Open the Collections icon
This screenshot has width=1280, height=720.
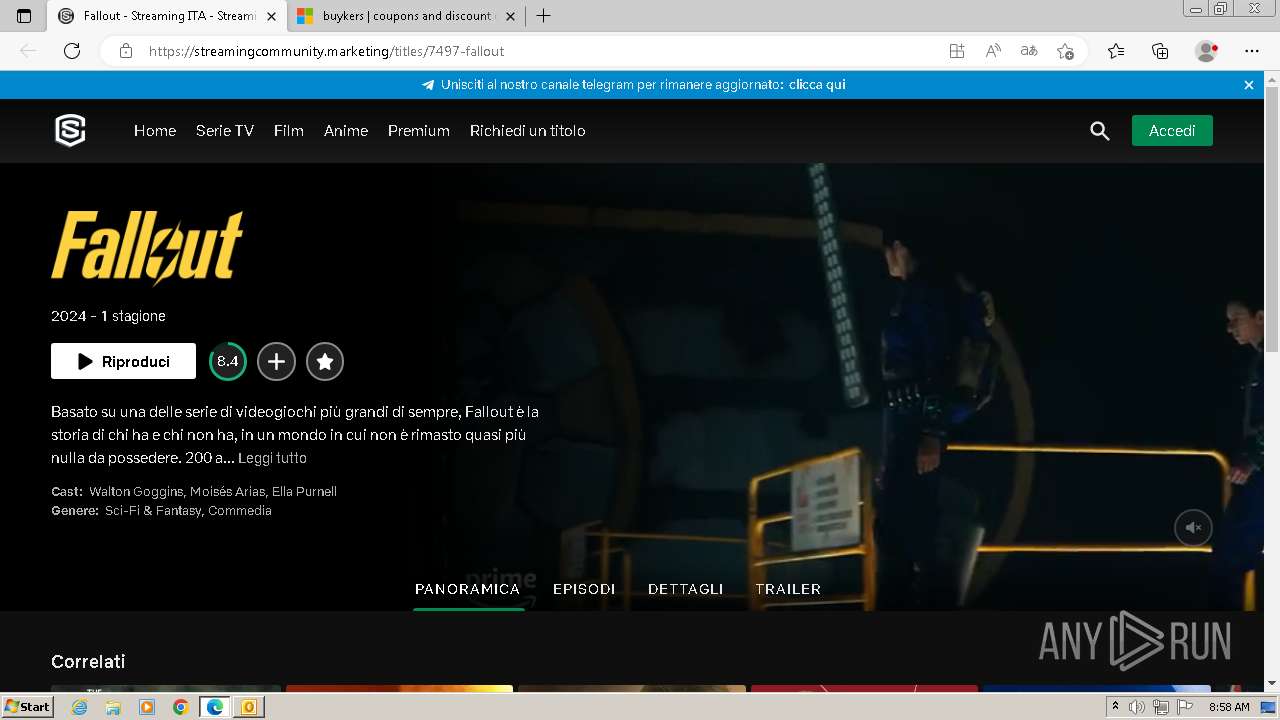pos(1160,51)
